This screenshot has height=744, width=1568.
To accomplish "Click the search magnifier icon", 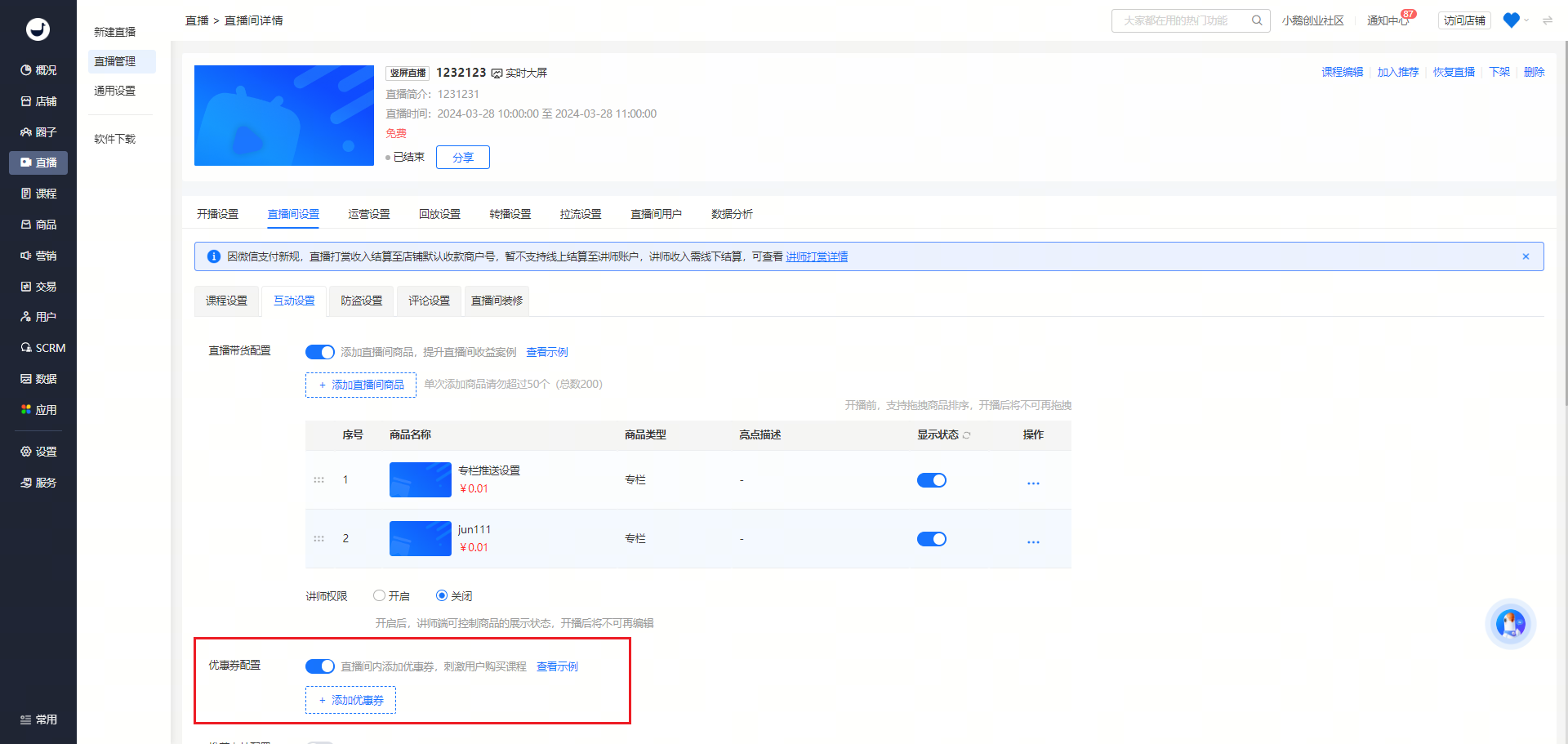I will click(x=1257, y=20).
